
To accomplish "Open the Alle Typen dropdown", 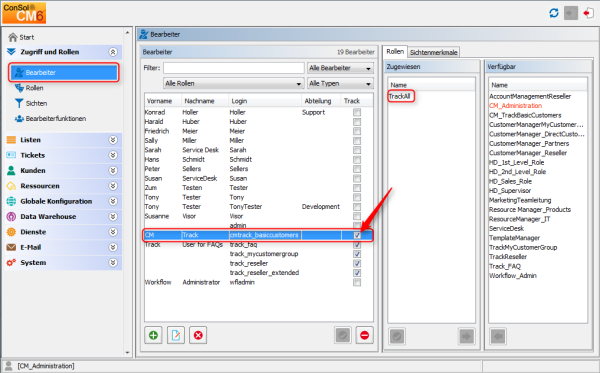I will (340, 83).
